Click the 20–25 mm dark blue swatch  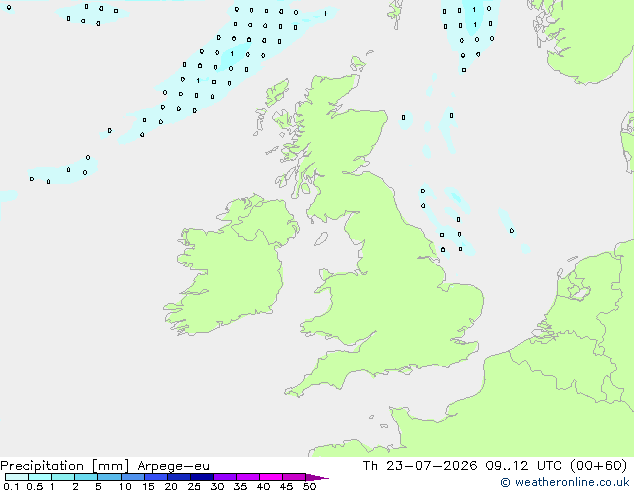pyautogui.click(x=179, y=477)
